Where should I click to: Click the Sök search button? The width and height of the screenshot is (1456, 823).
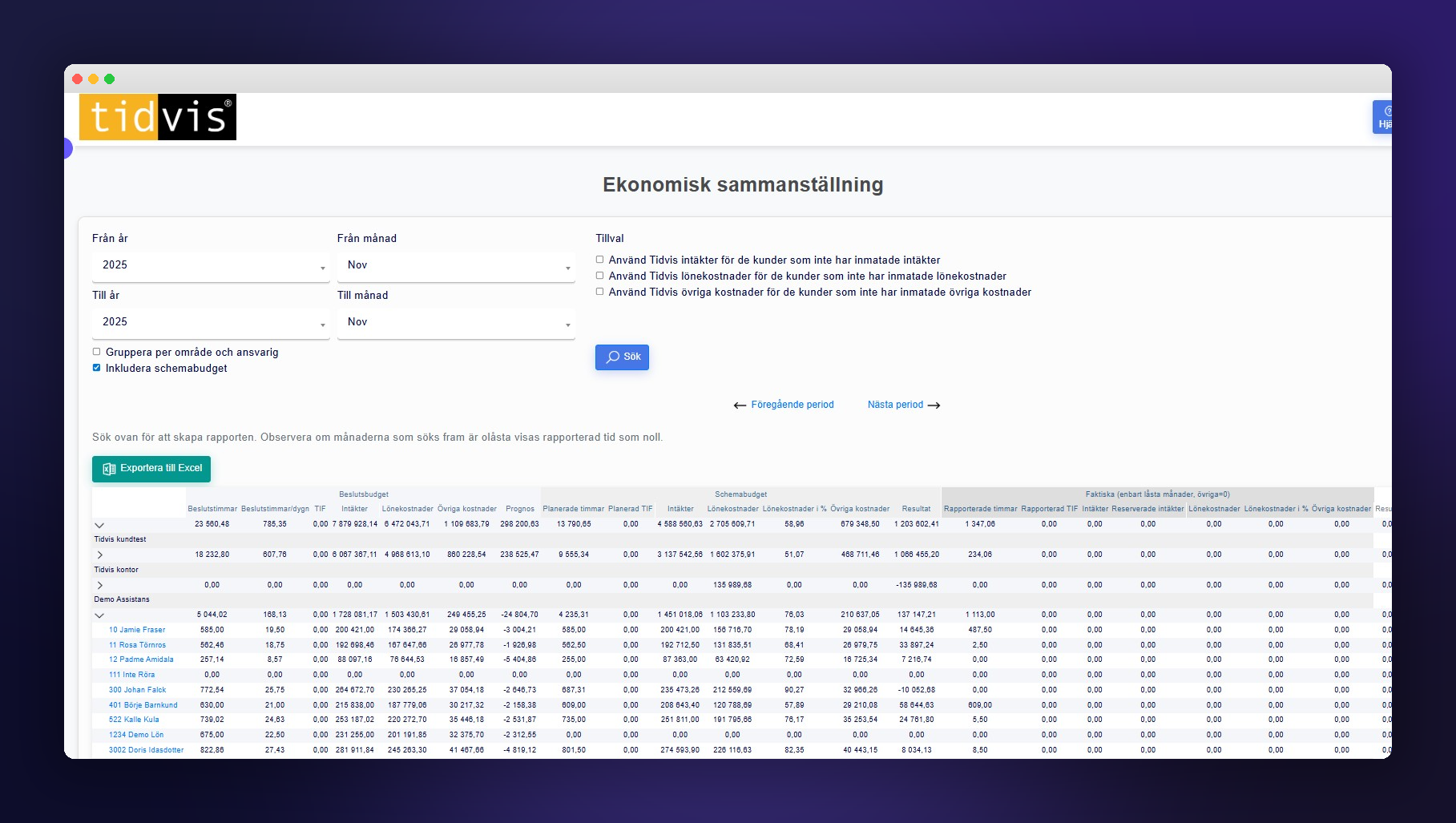click(622, 357)
